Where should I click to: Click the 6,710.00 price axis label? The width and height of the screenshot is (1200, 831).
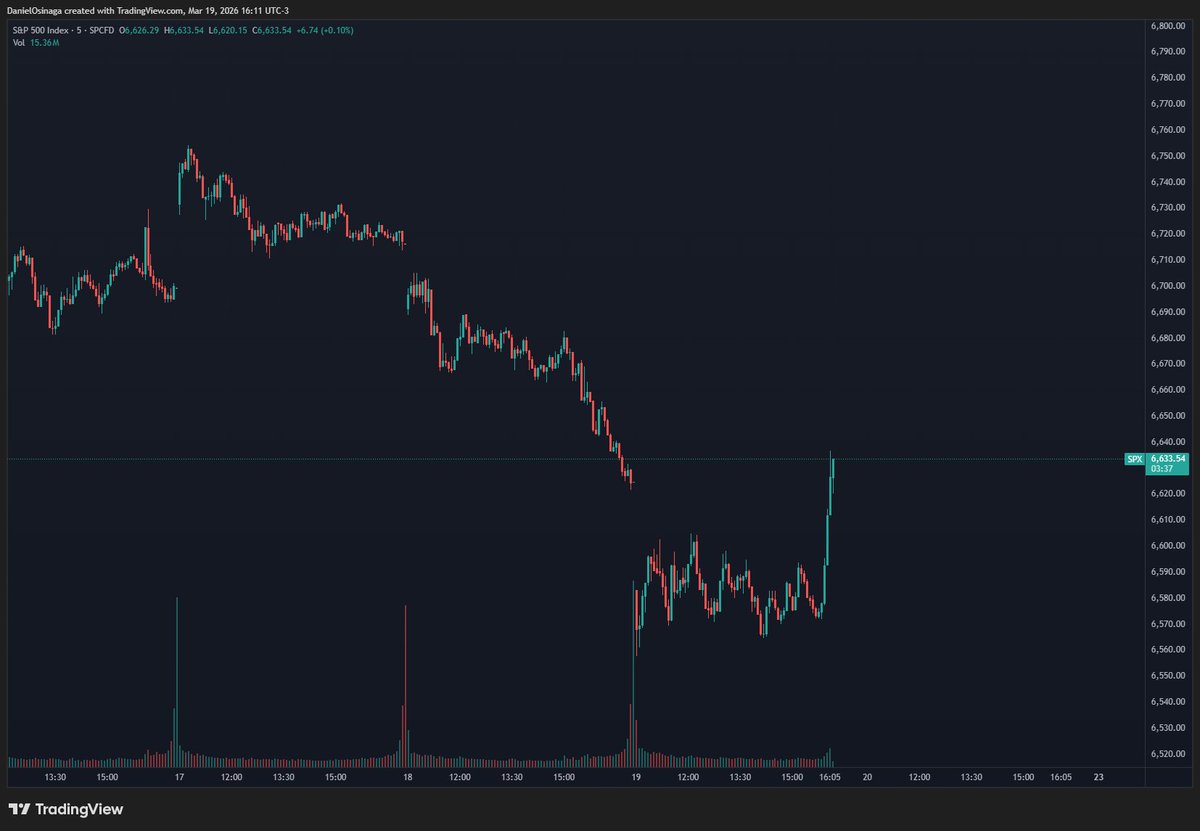[1168, 260]
